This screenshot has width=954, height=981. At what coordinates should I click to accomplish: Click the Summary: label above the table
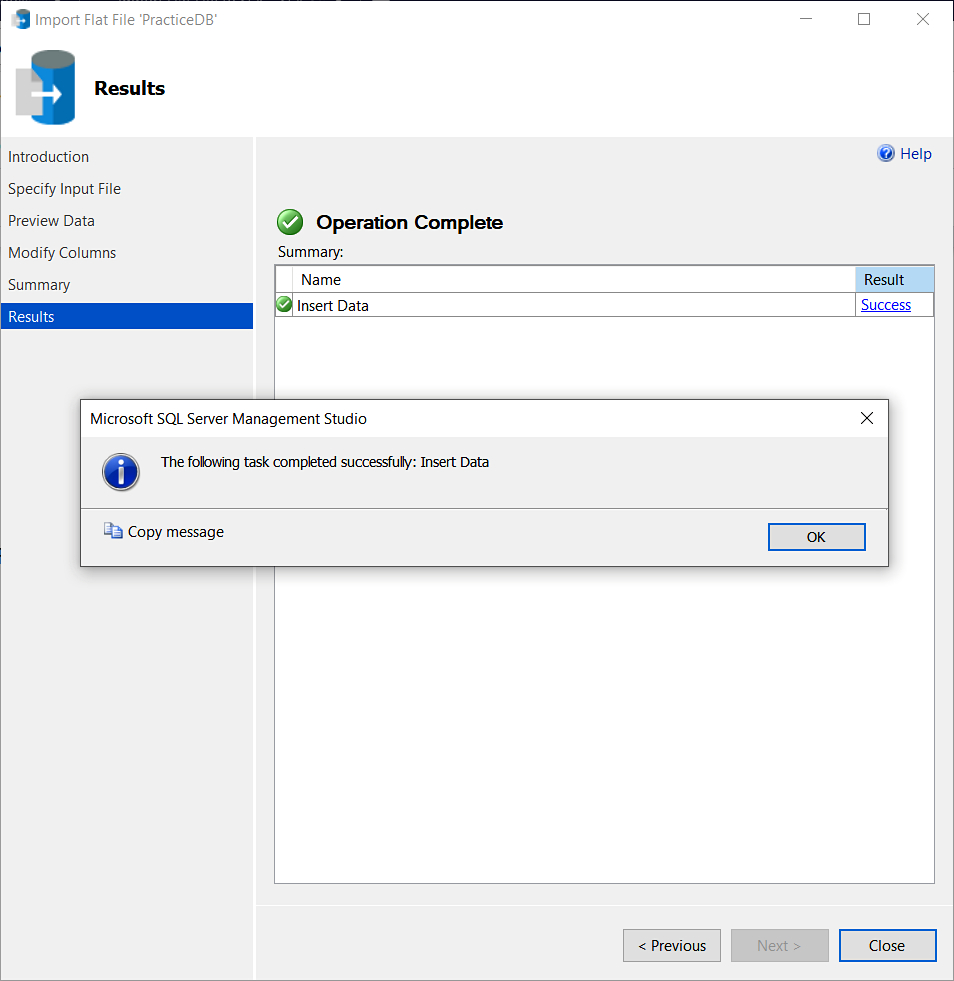(x=310, y=252)
